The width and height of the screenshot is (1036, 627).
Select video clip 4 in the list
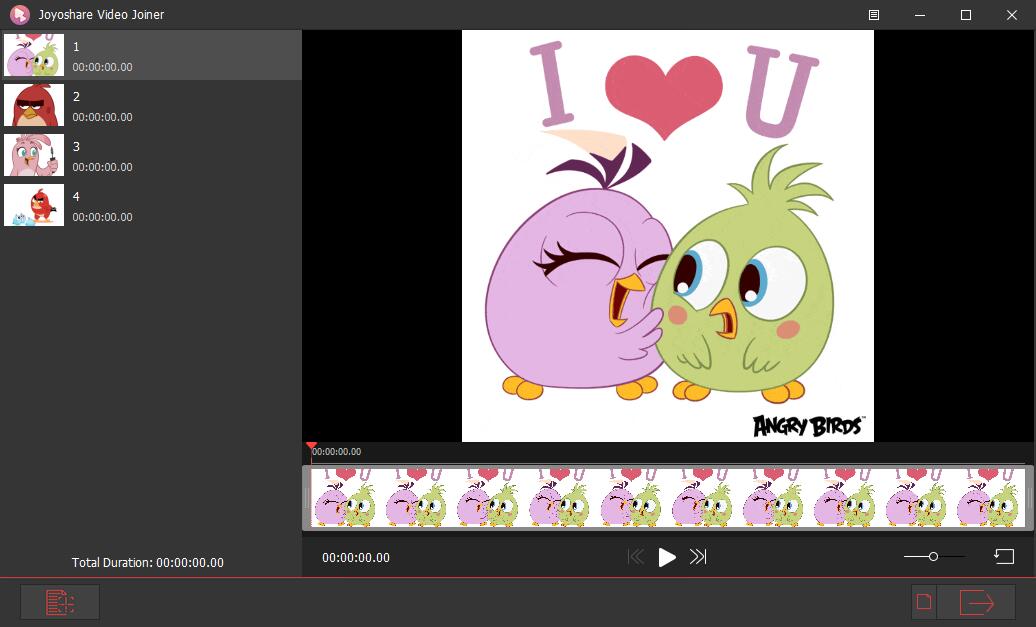tap(150, 205)
